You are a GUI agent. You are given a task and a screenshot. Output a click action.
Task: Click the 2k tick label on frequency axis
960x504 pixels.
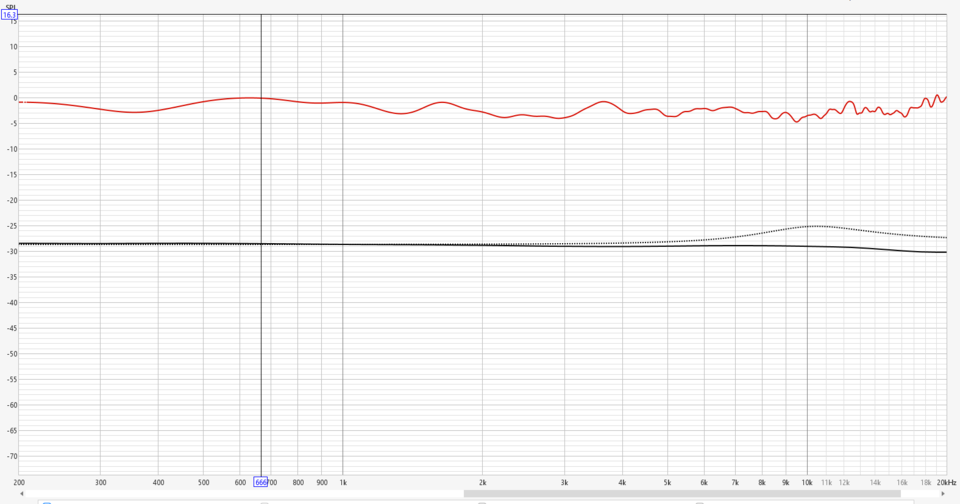482,483
